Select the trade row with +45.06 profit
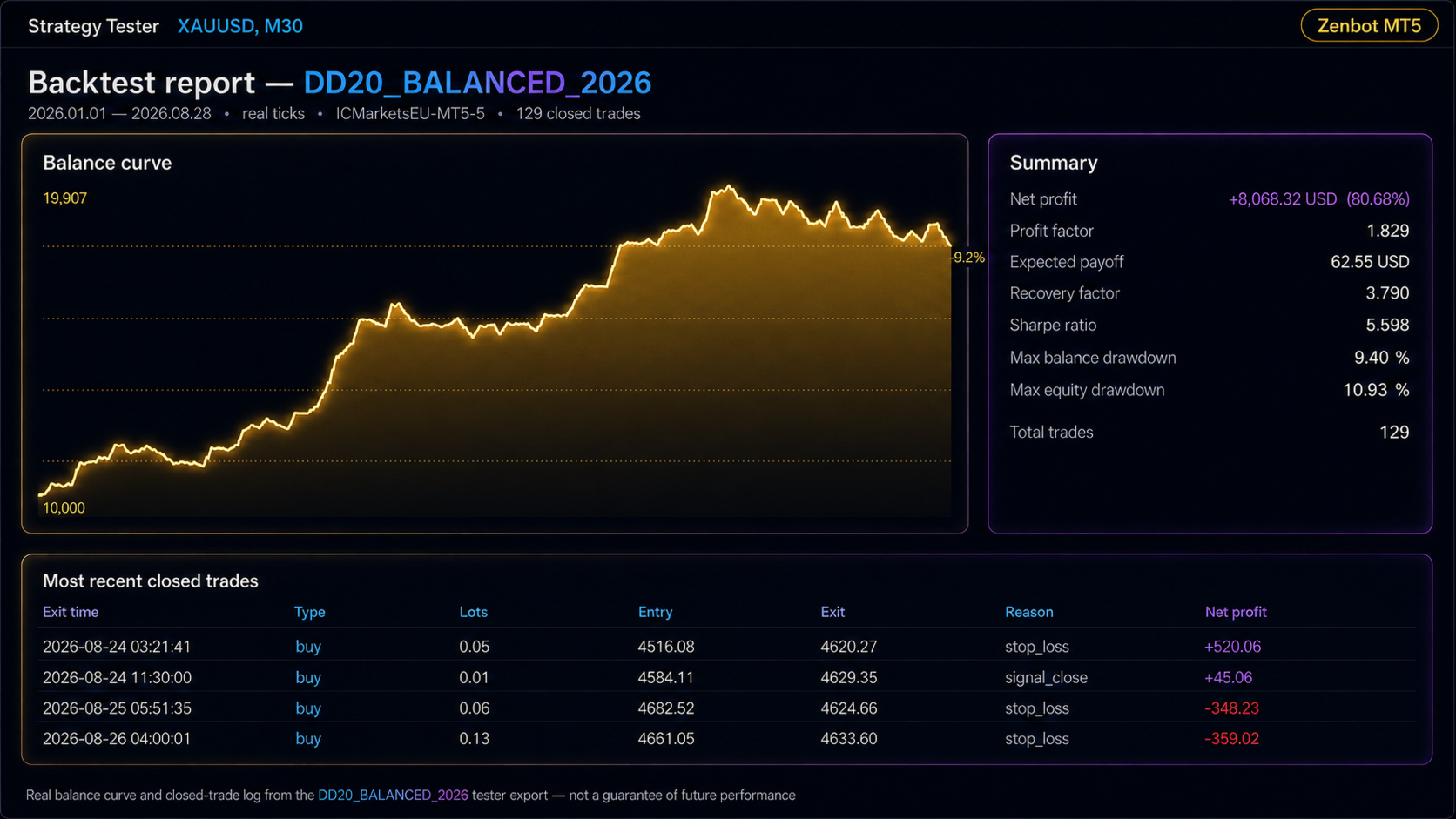 pyautogui.click(x=728, y=677)
